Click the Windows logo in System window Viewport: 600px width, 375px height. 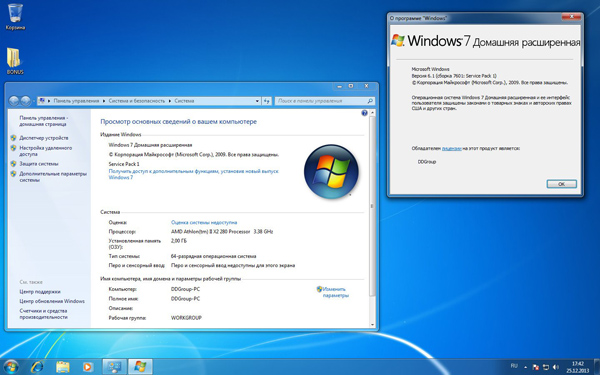tap(331, 171)
